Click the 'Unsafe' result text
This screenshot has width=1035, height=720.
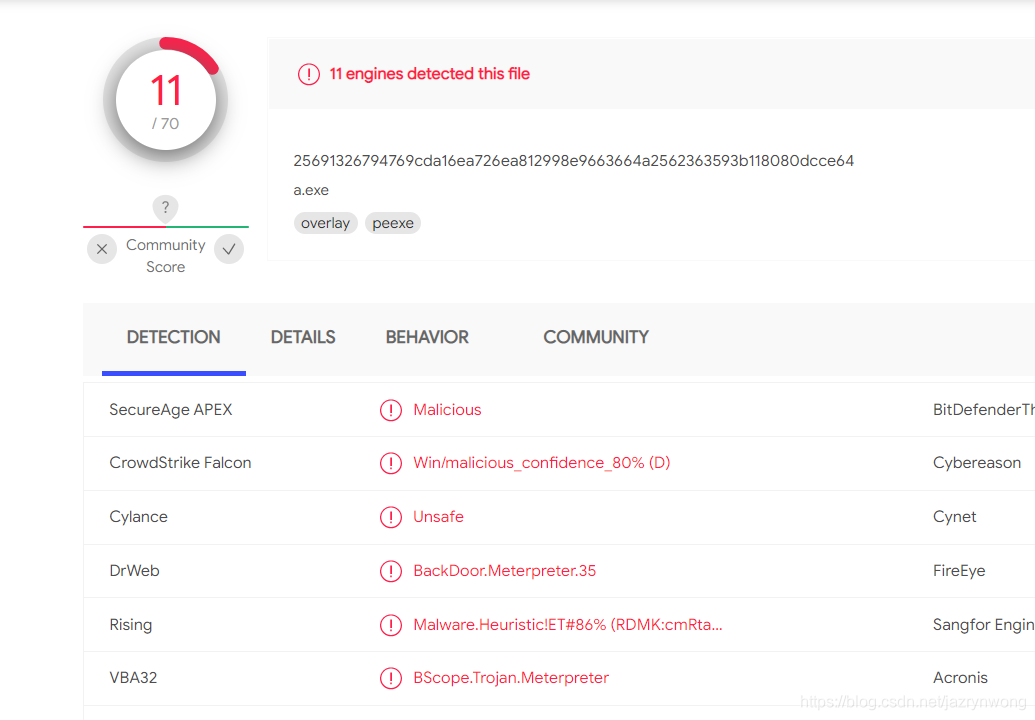tap(438, 517)
